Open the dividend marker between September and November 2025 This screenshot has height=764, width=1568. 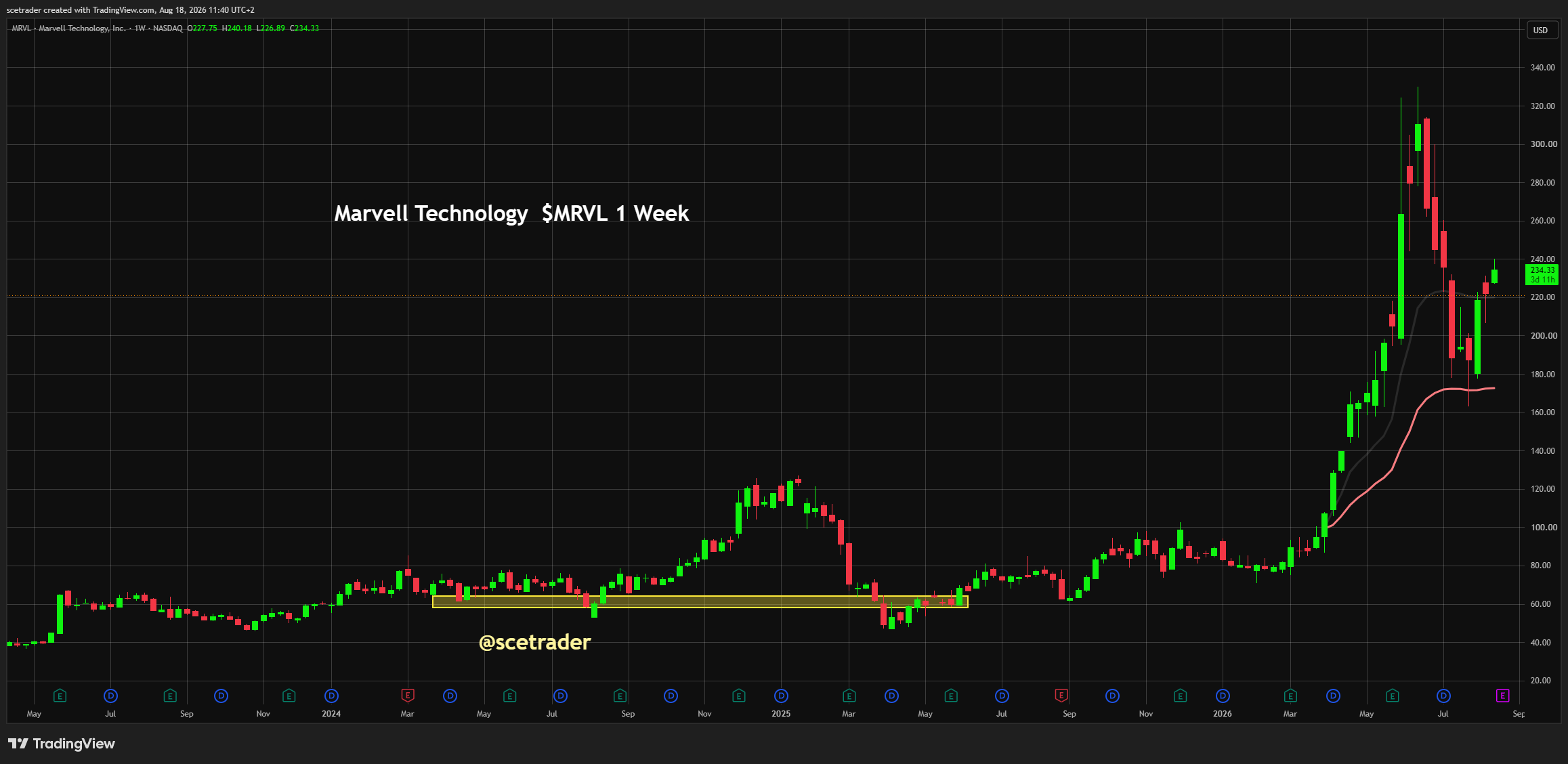pos(1112,696)
